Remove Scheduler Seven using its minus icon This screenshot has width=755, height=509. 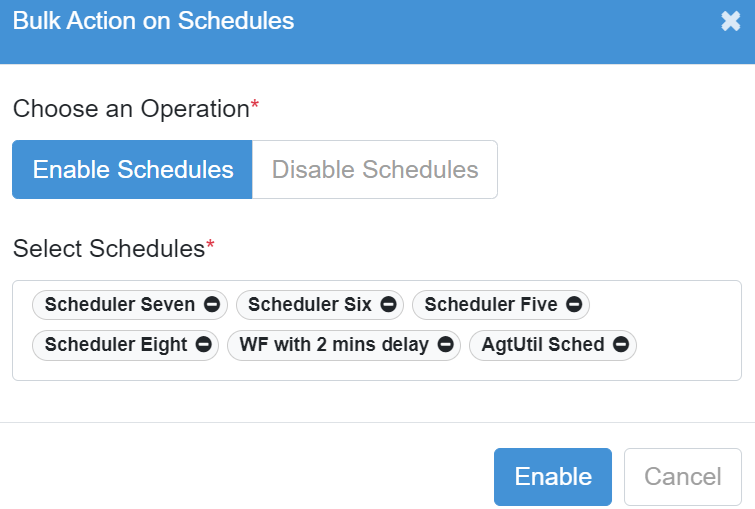212,304
